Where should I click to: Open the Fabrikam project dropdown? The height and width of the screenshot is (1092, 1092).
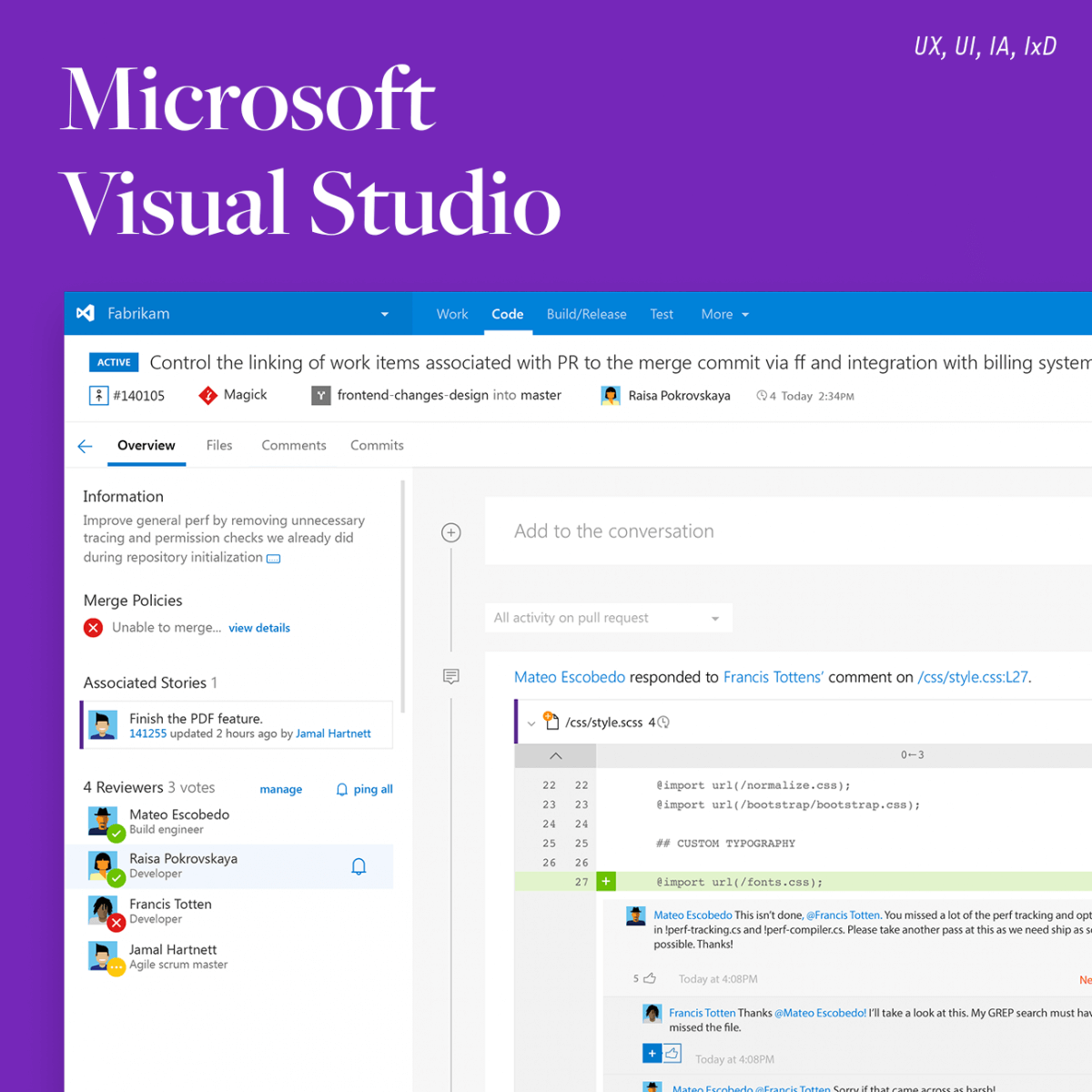coord(385,314)
